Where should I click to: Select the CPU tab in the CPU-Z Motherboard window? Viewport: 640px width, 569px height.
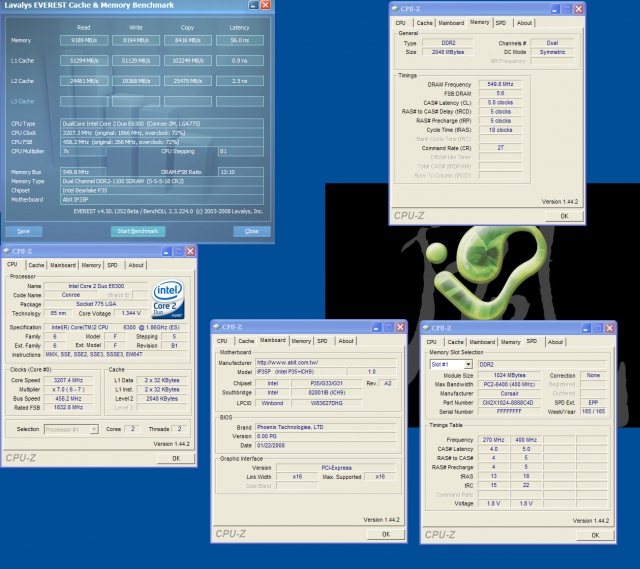(222, 341)
